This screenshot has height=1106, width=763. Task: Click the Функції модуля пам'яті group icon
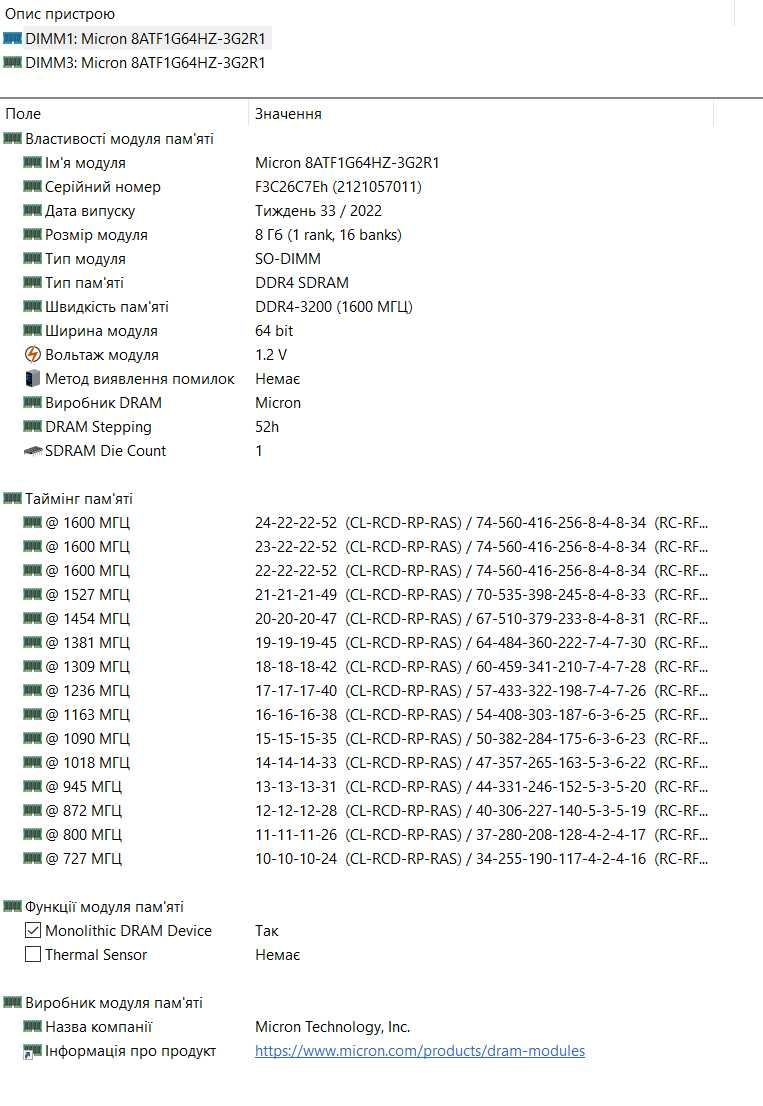tap(13, 906)
